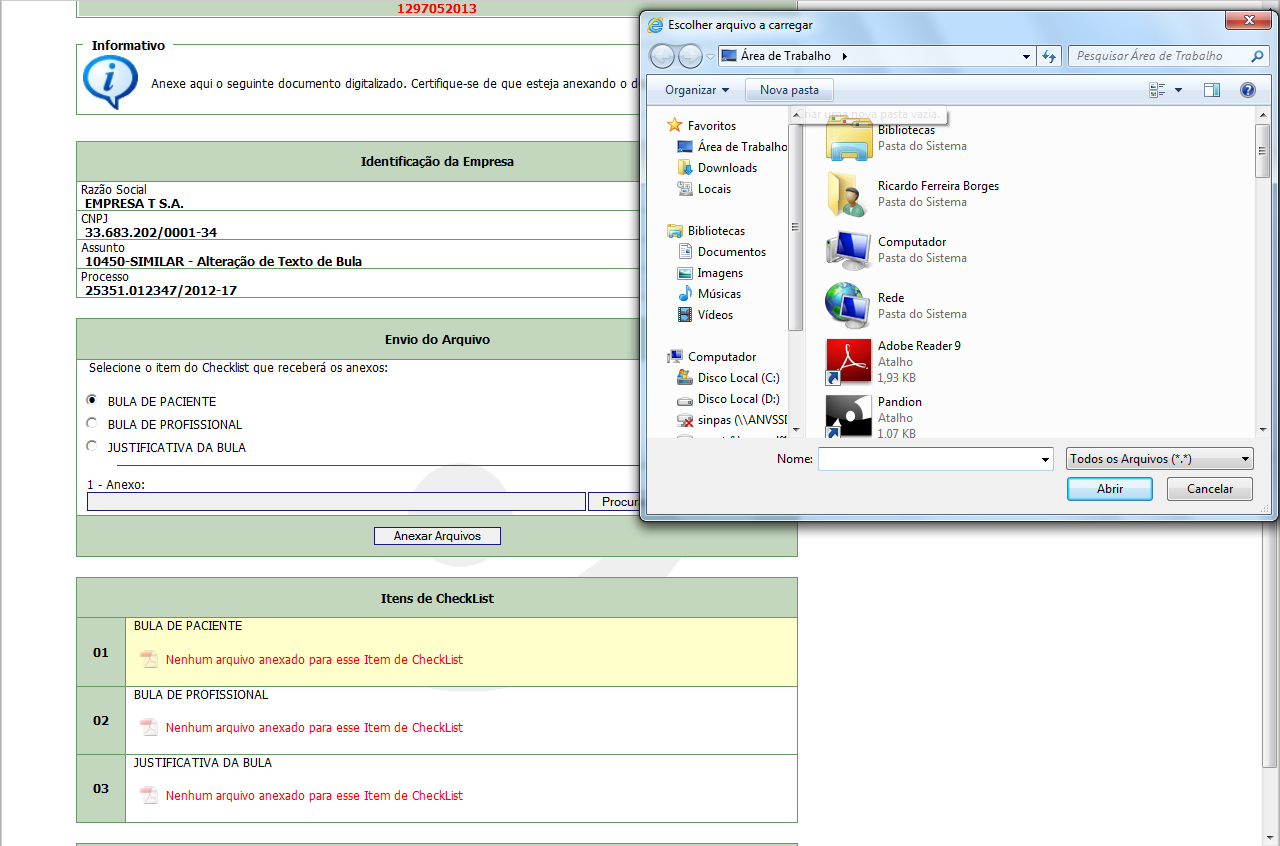Screen dimensions: 1280x846
Task: Expand the Nome field history dropdown arrow
Action: tap(1046, 460)
